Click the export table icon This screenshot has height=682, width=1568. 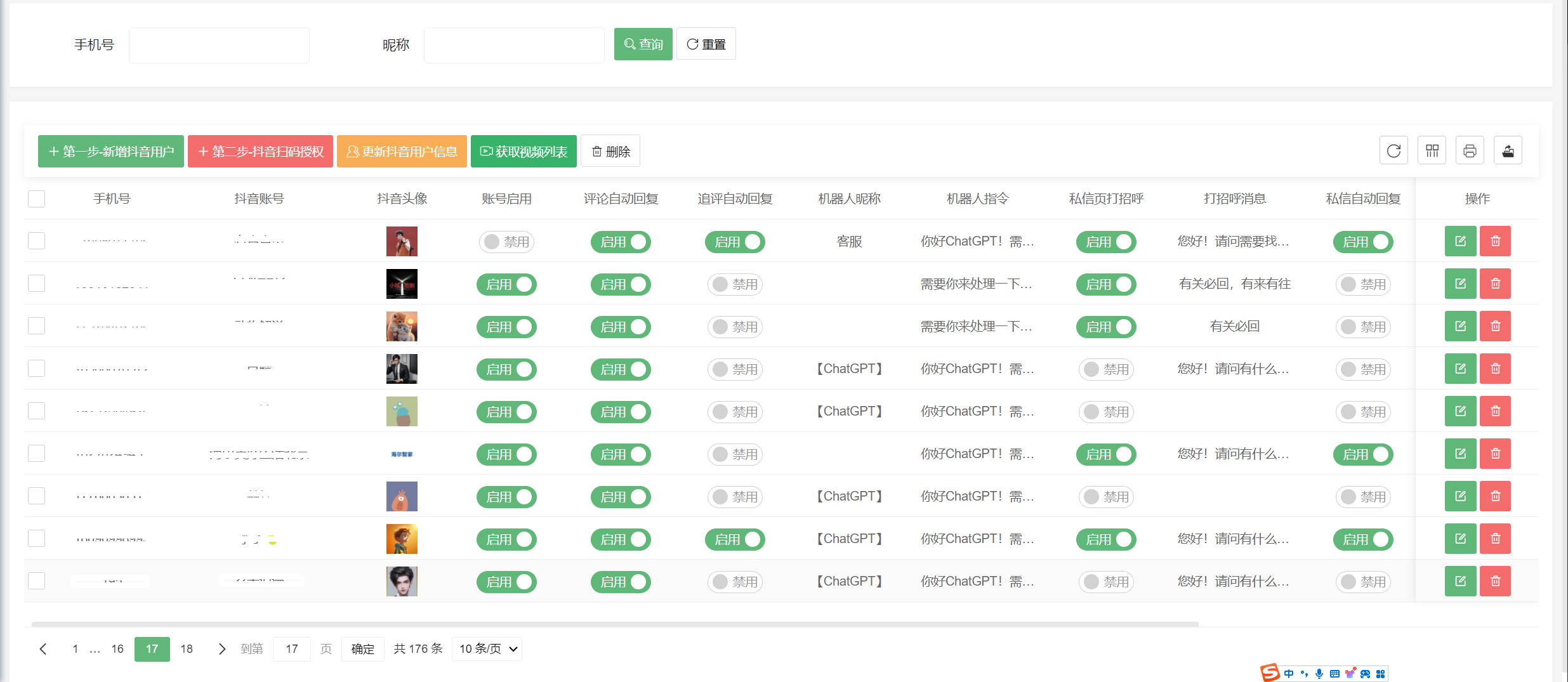tap(1508, 151)
